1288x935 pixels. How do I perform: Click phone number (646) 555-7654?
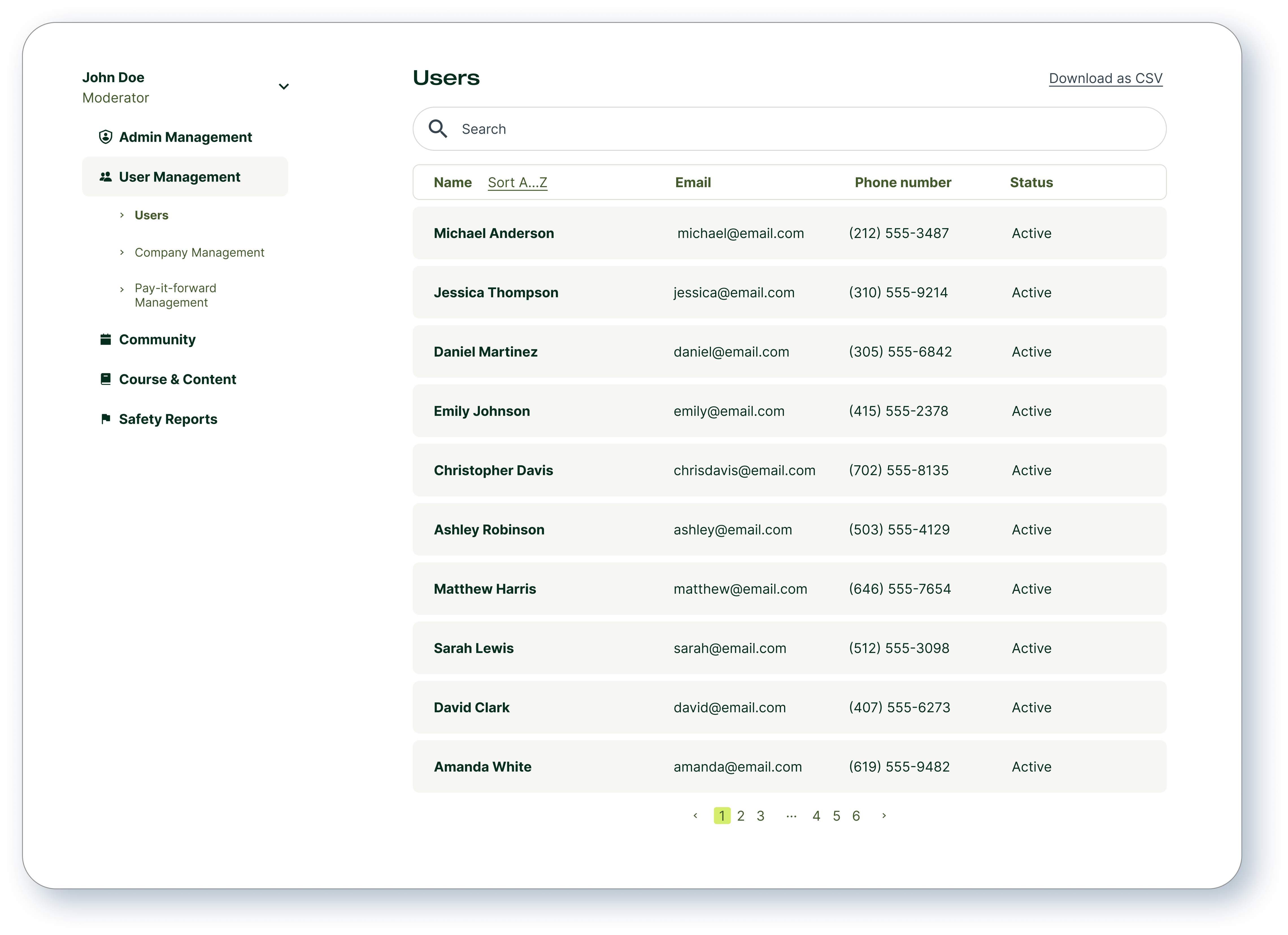click(x=900, y=589)
